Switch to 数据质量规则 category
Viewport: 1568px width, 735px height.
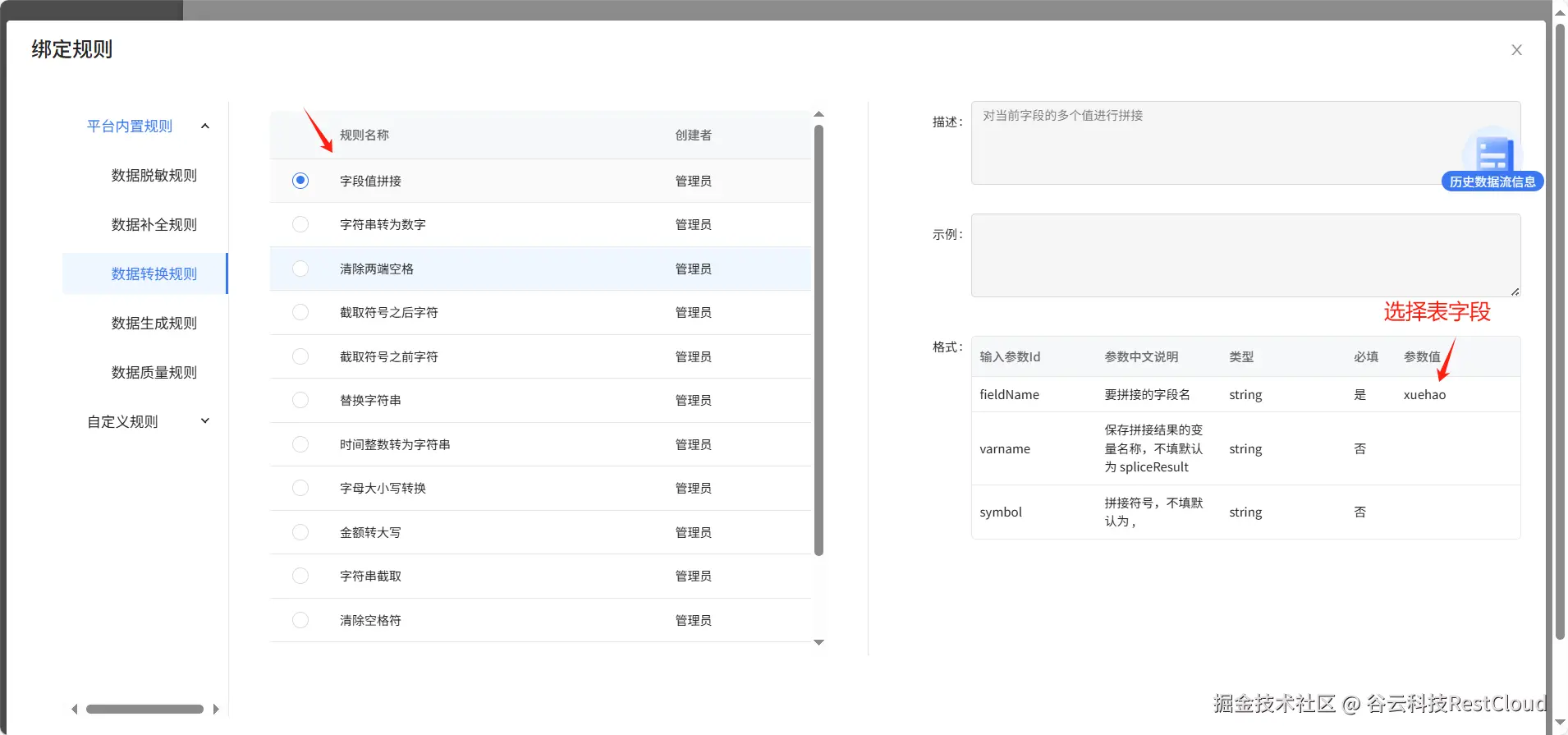(x=154, y=372)
